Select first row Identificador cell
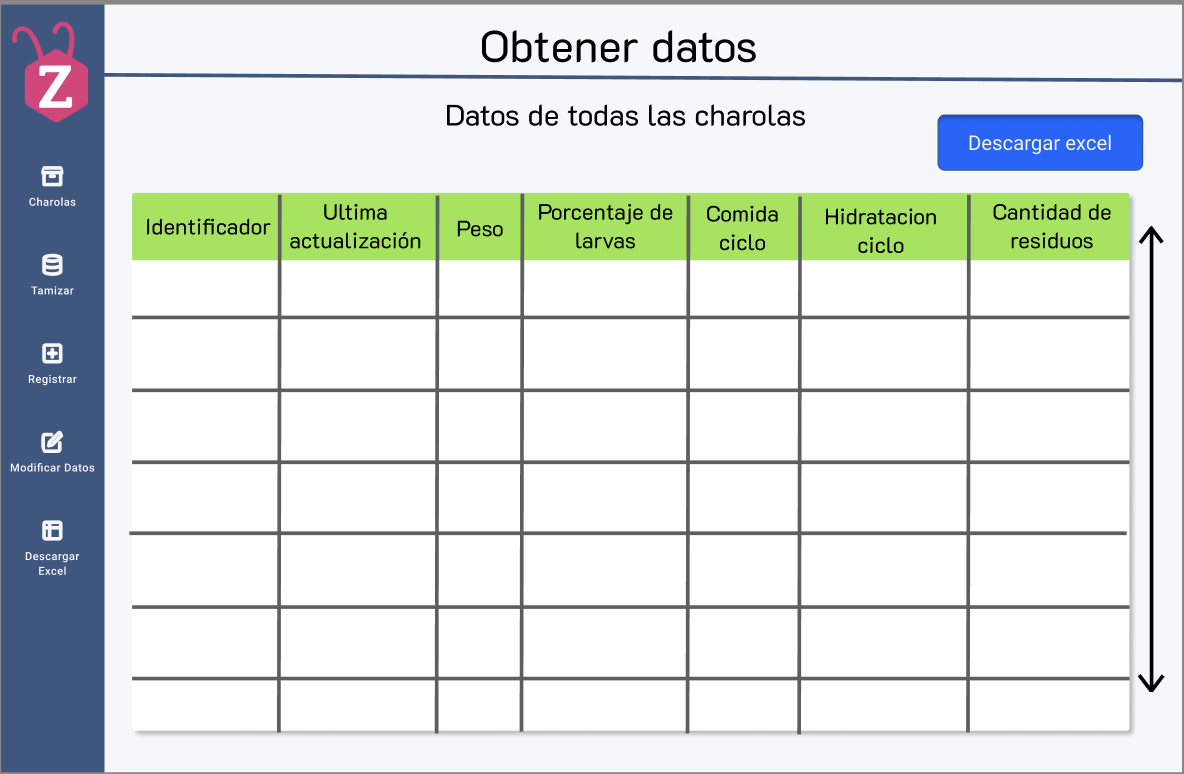Viewport: 1184px width, 774px height. (x=205, y=288)
